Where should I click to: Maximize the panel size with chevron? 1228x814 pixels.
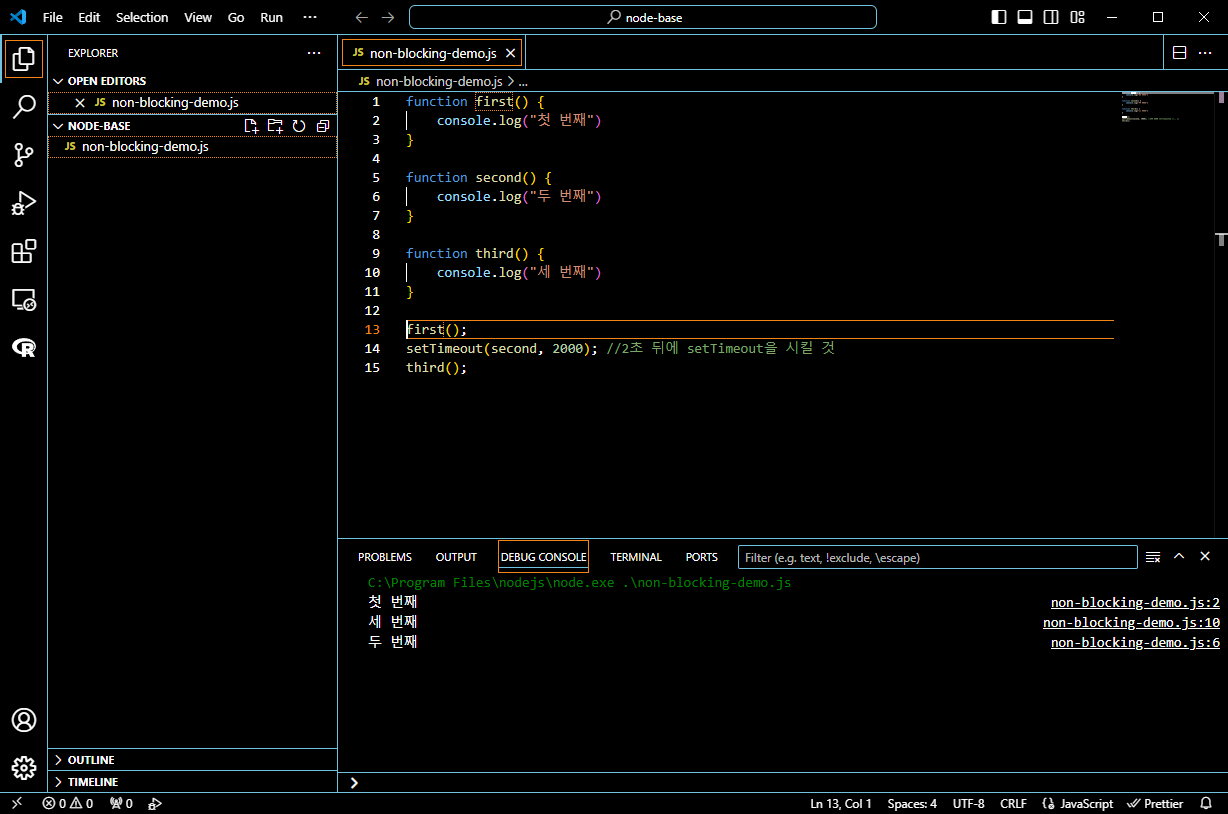coord(1179,557)
